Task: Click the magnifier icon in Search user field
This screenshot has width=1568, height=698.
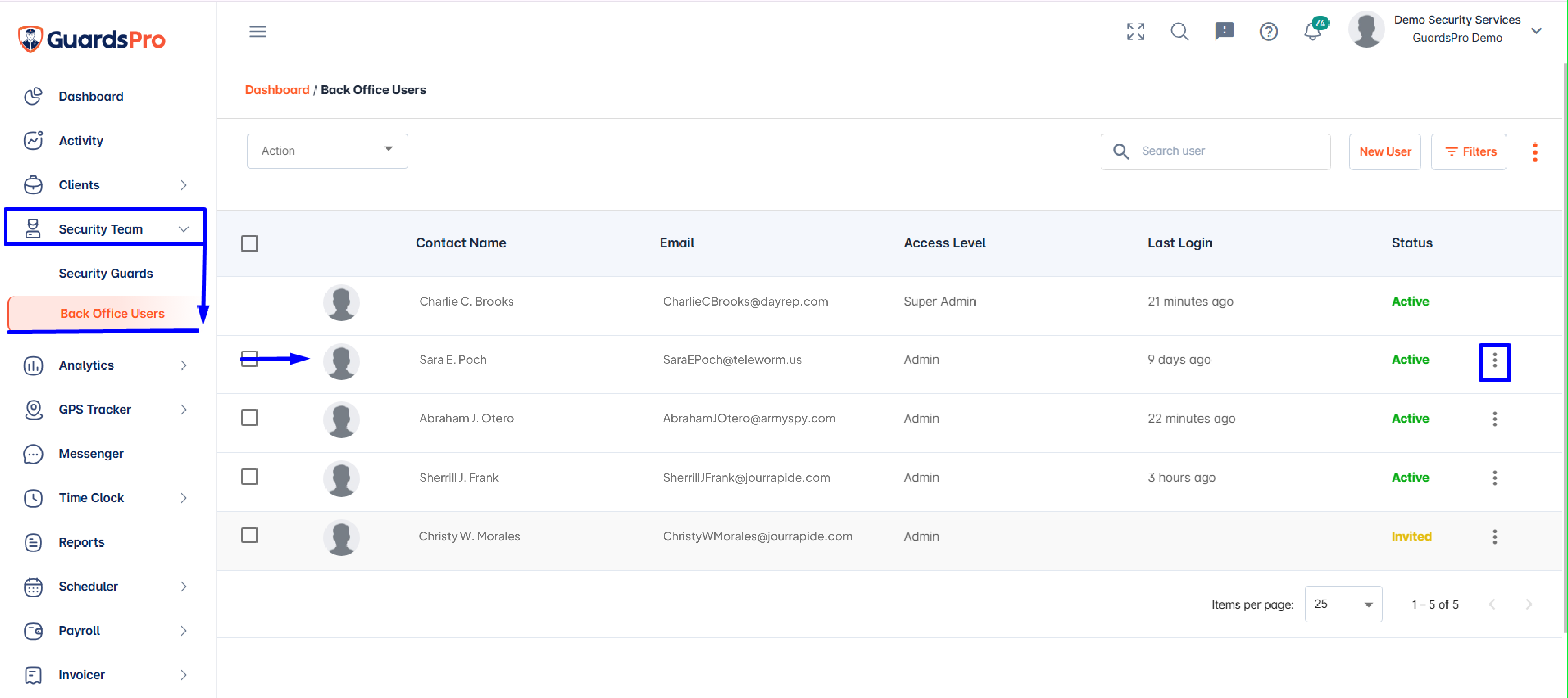Action: click(1121, 151)
